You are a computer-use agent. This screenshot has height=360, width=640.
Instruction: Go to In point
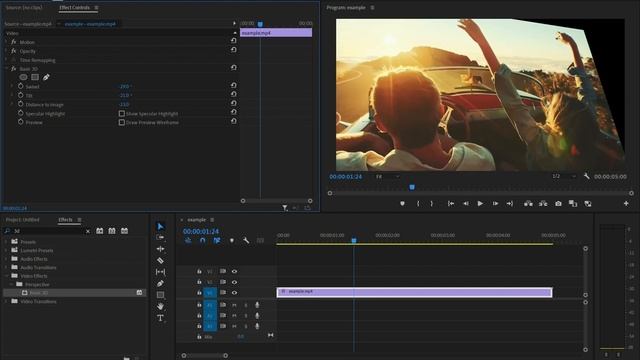point(451,203)
